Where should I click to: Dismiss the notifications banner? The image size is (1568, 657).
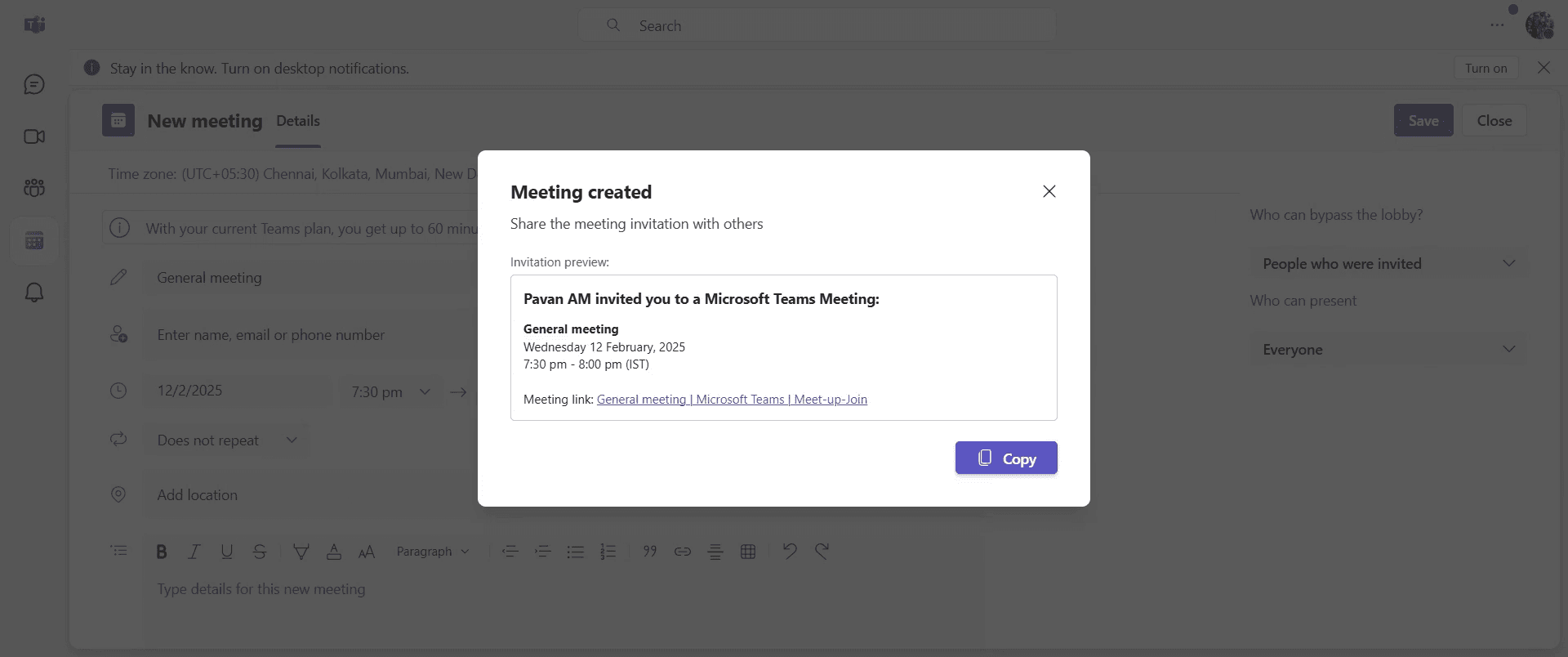pyautogui.click(x=1543, y=68)
